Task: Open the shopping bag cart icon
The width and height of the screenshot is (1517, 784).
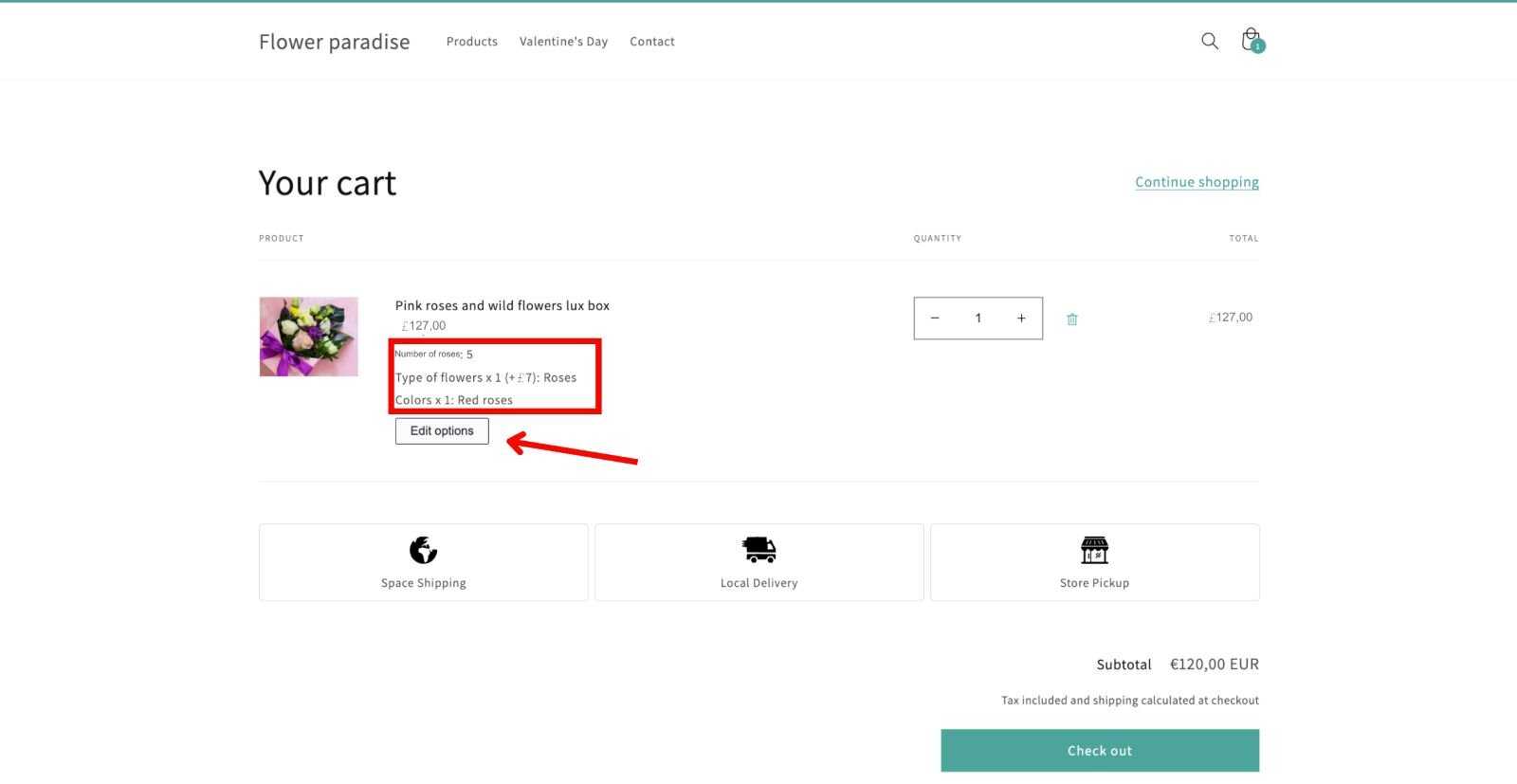Action: point(1252,41)
